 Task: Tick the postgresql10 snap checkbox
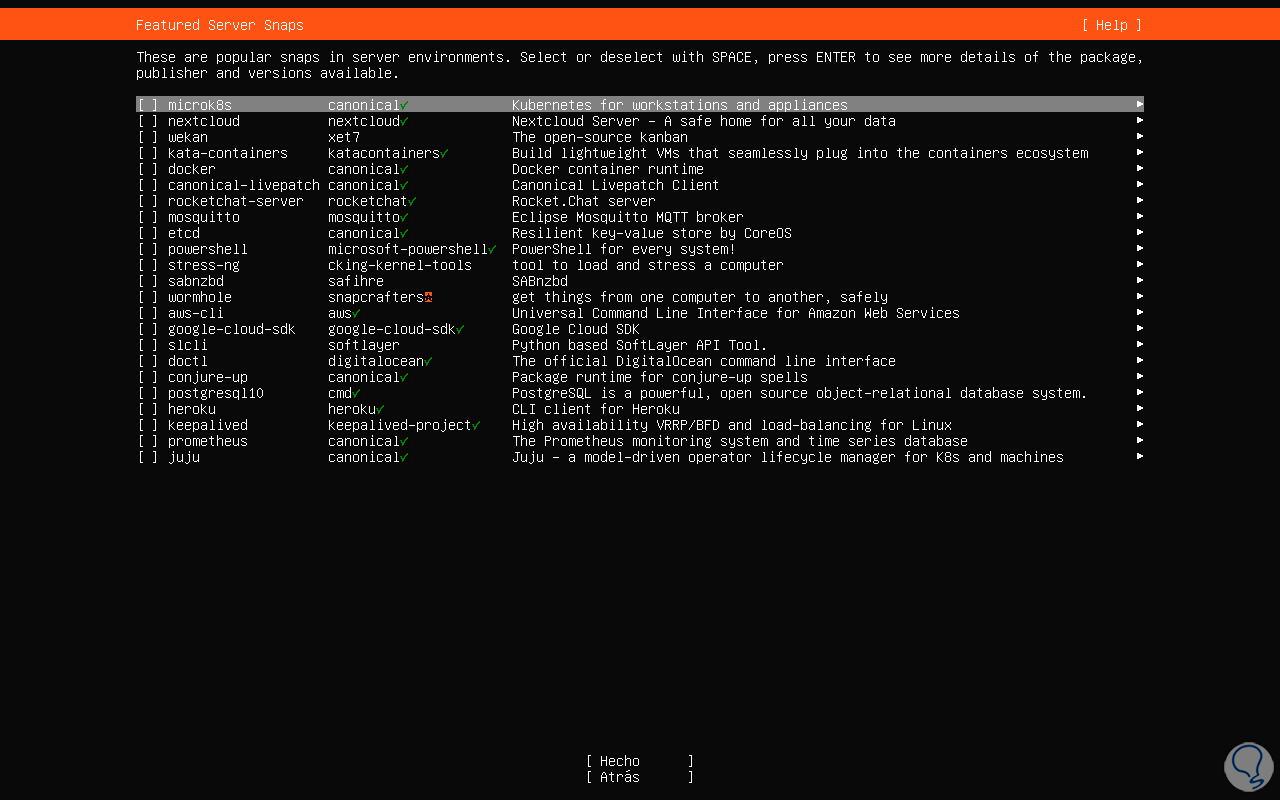pyautogui.click(x=148, y=393)
